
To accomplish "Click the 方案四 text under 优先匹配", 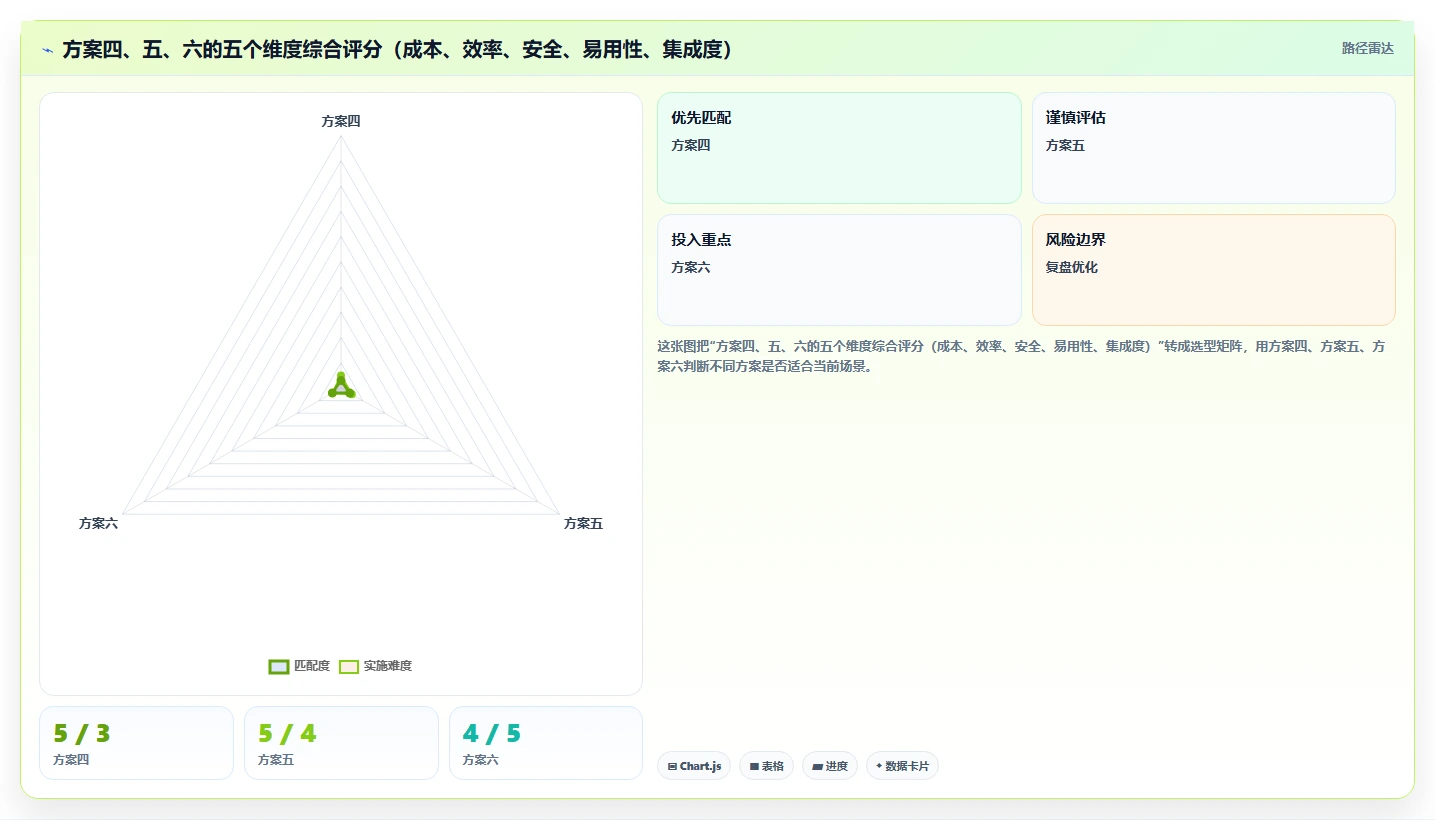I will coord(691,145).
